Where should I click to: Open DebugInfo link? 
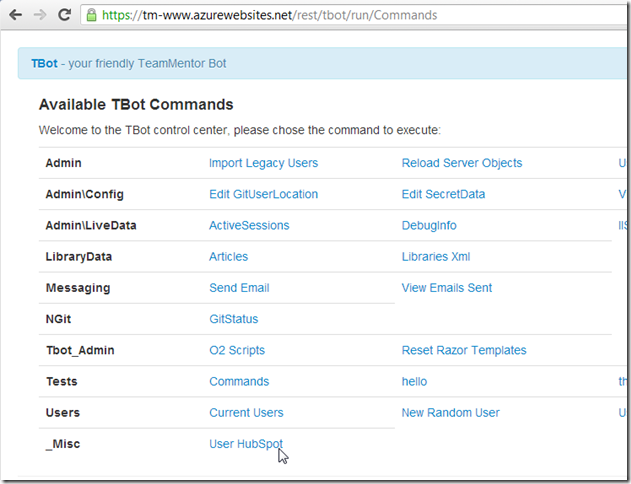pos(429,225)
